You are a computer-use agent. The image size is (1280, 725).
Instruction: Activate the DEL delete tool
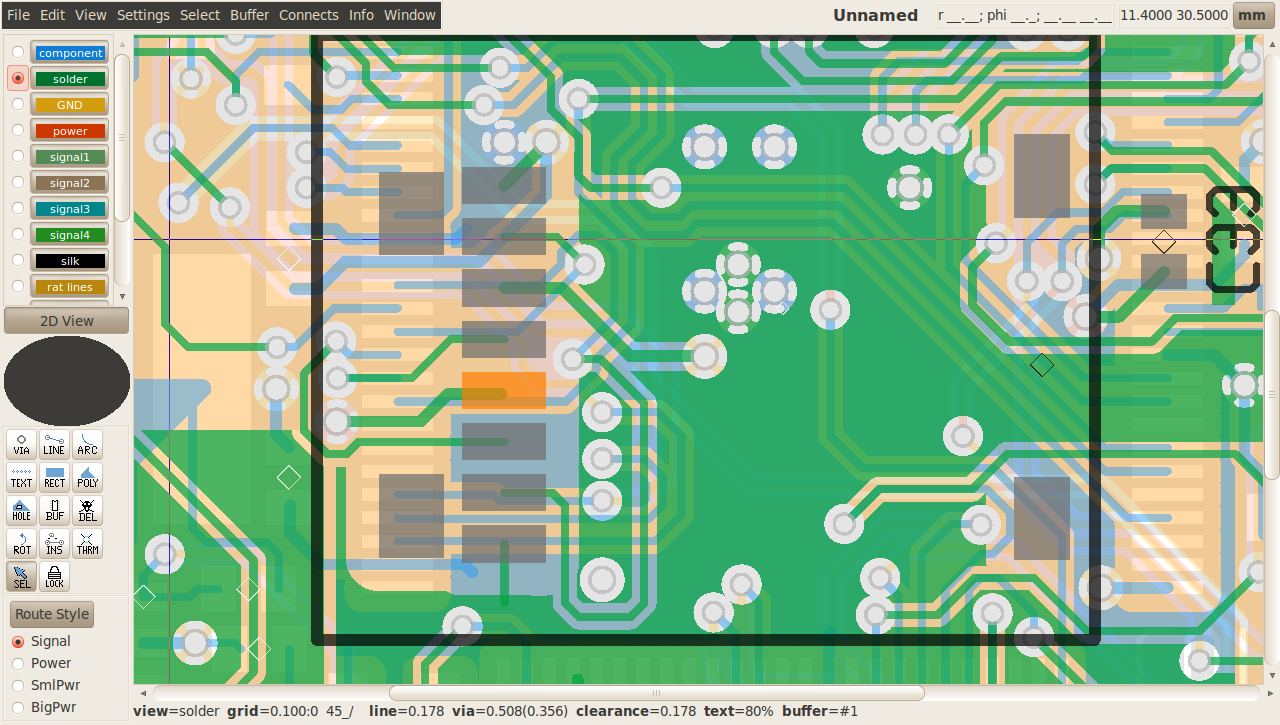(88, 511)
